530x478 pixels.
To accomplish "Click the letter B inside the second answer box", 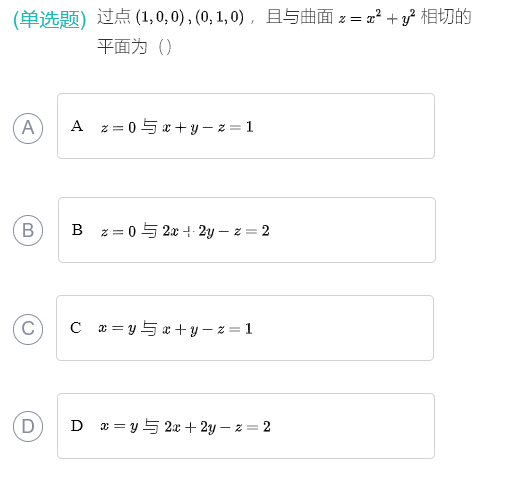I will [x=77, y=230].
